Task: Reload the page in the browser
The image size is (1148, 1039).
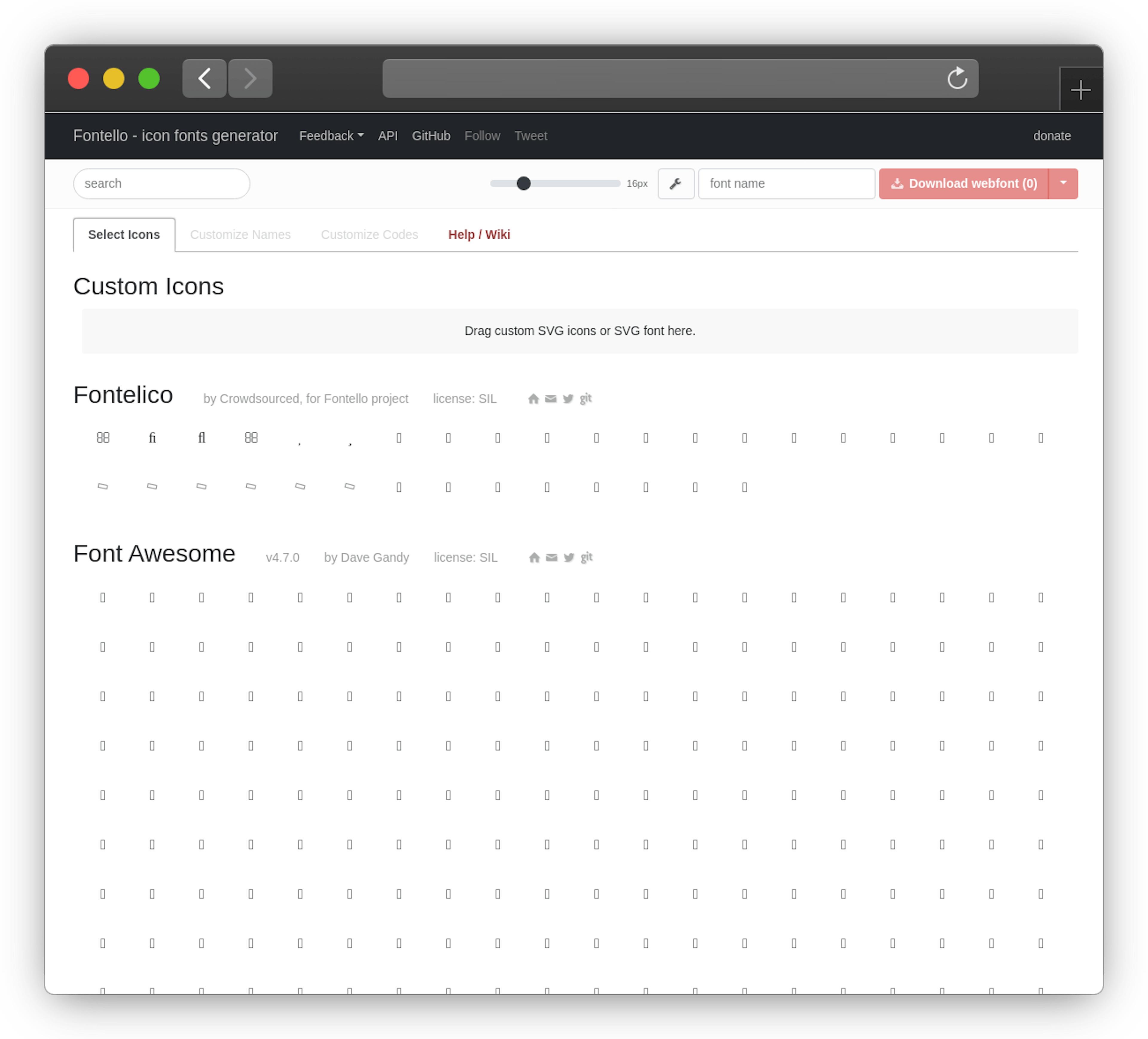Action: pyautogui.click(x=957, y=78)
